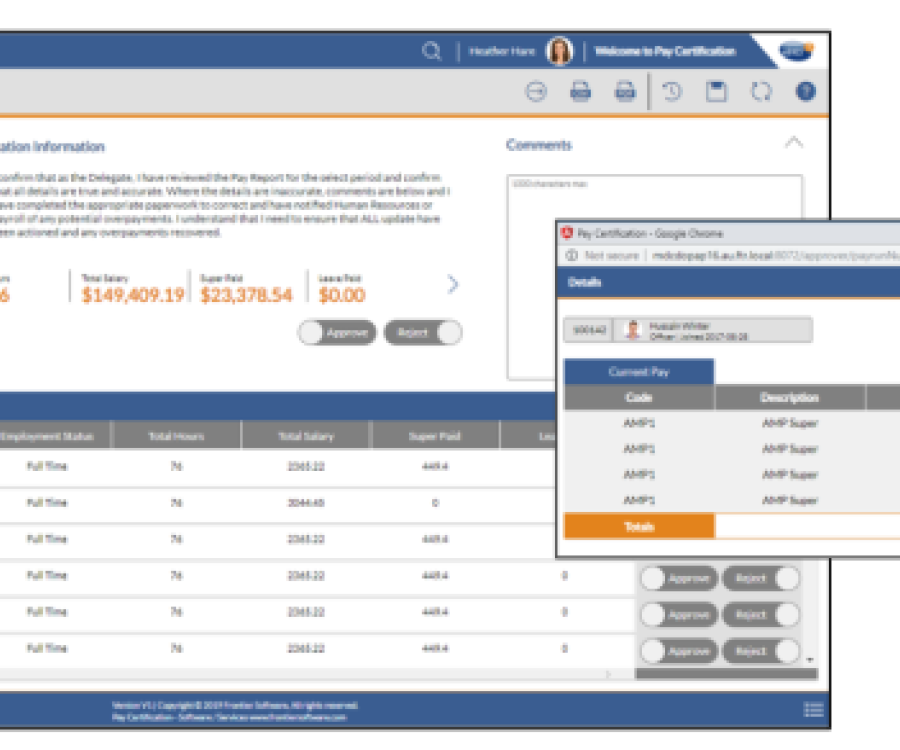Open the search with the magnifier icon
Screen dimensions: 900x750
point(432,50)
